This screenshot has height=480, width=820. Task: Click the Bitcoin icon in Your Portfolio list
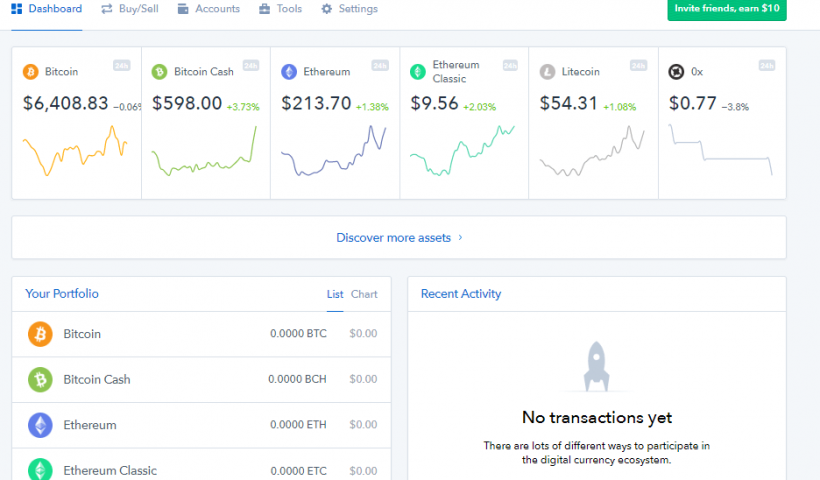click(40, 334)
